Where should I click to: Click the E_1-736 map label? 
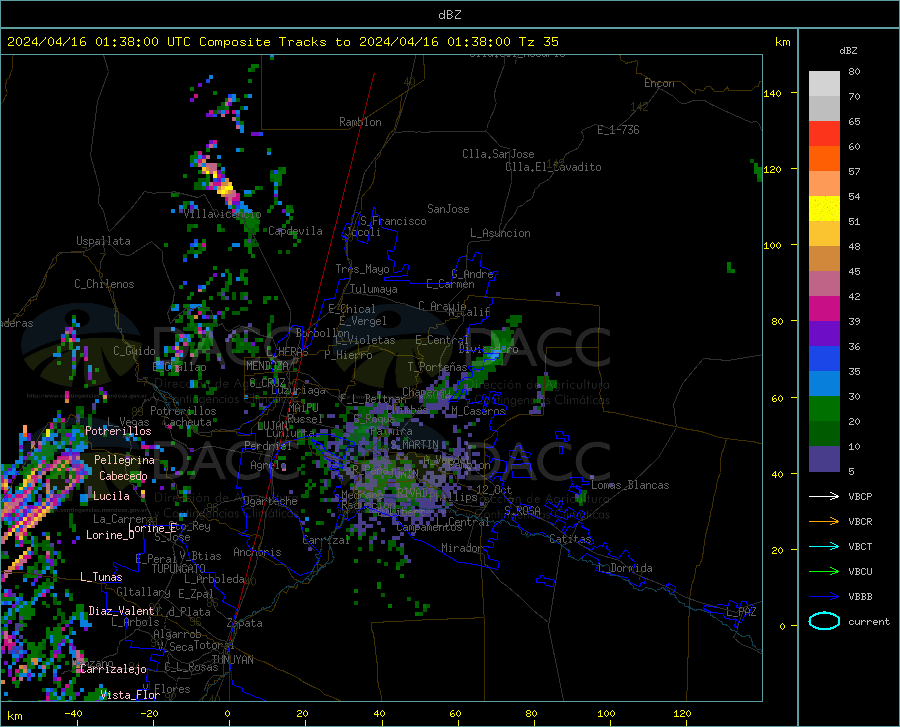[x=618, y=130]
